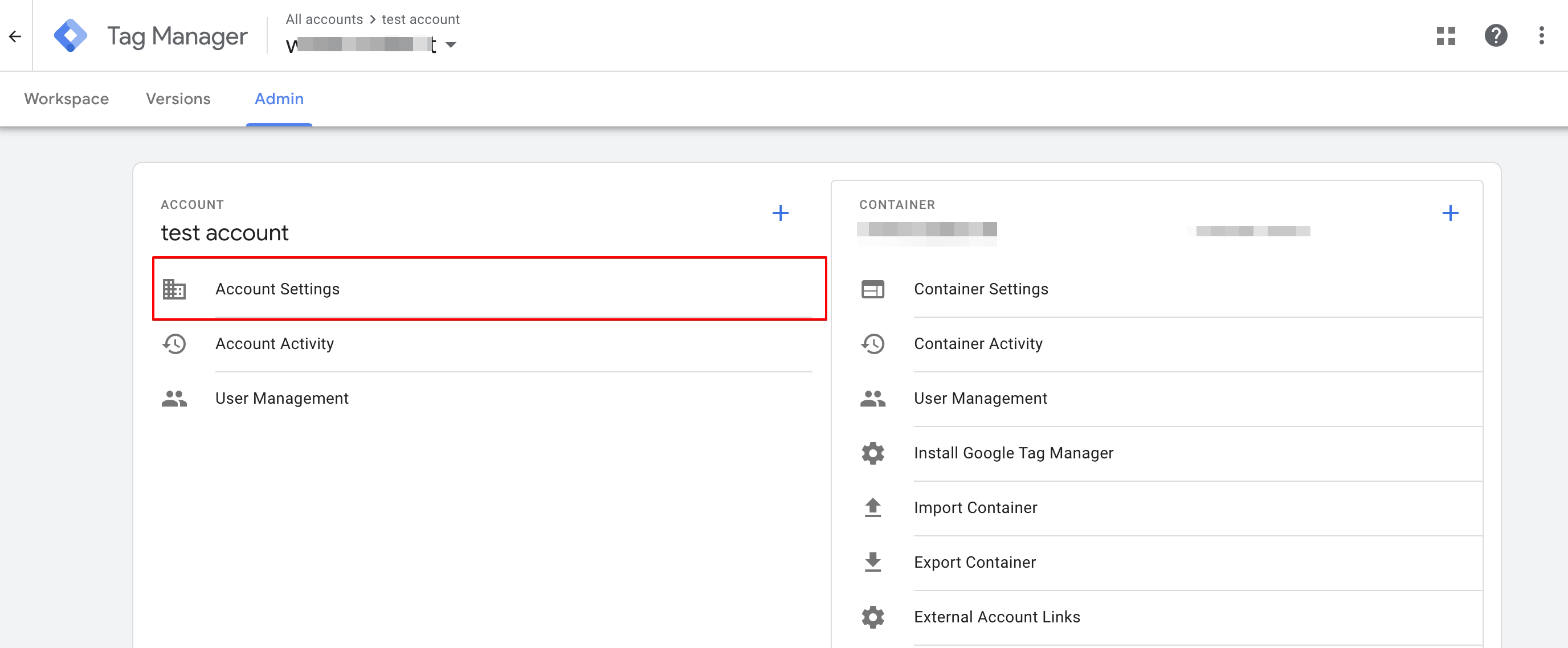Open the Google apps grid icon

pos(1445,36)
